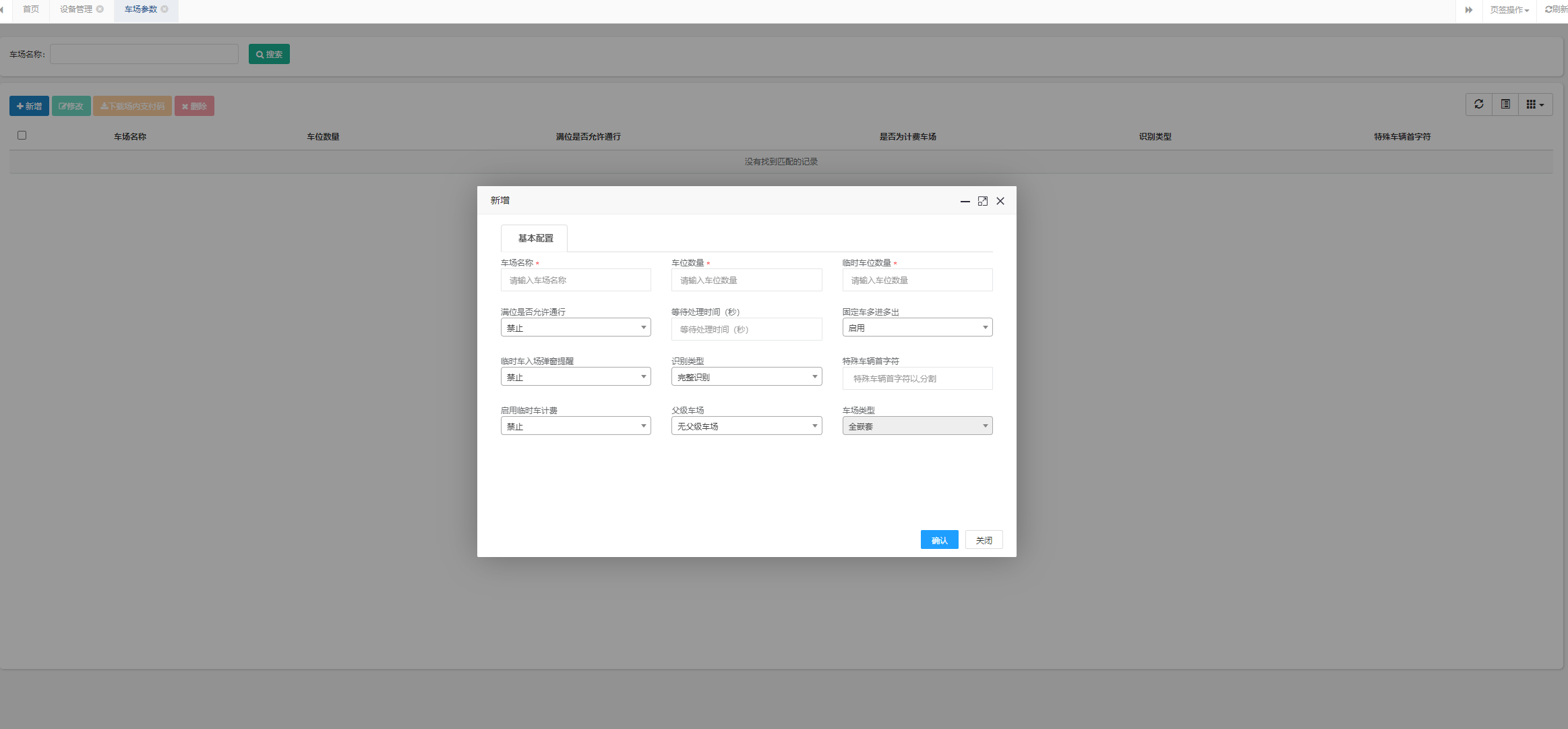Click the red 删除 button
The height and width of the screenshot is (729, 1568).
pos(194,107)
